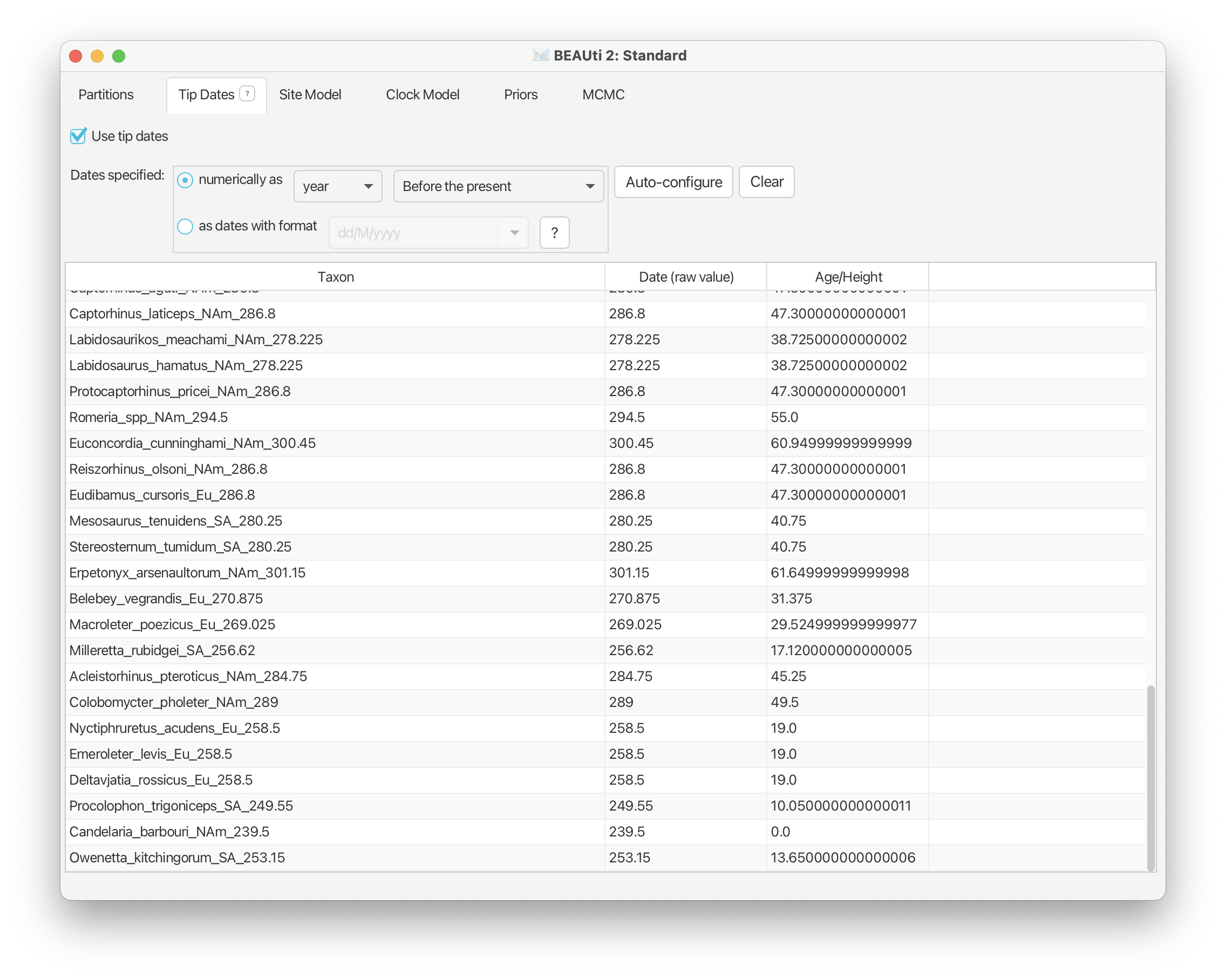Select Stereosternum_tumidum_SA_280.25 row
This screenshot has width=1226, height=980.
coord(605,547)
